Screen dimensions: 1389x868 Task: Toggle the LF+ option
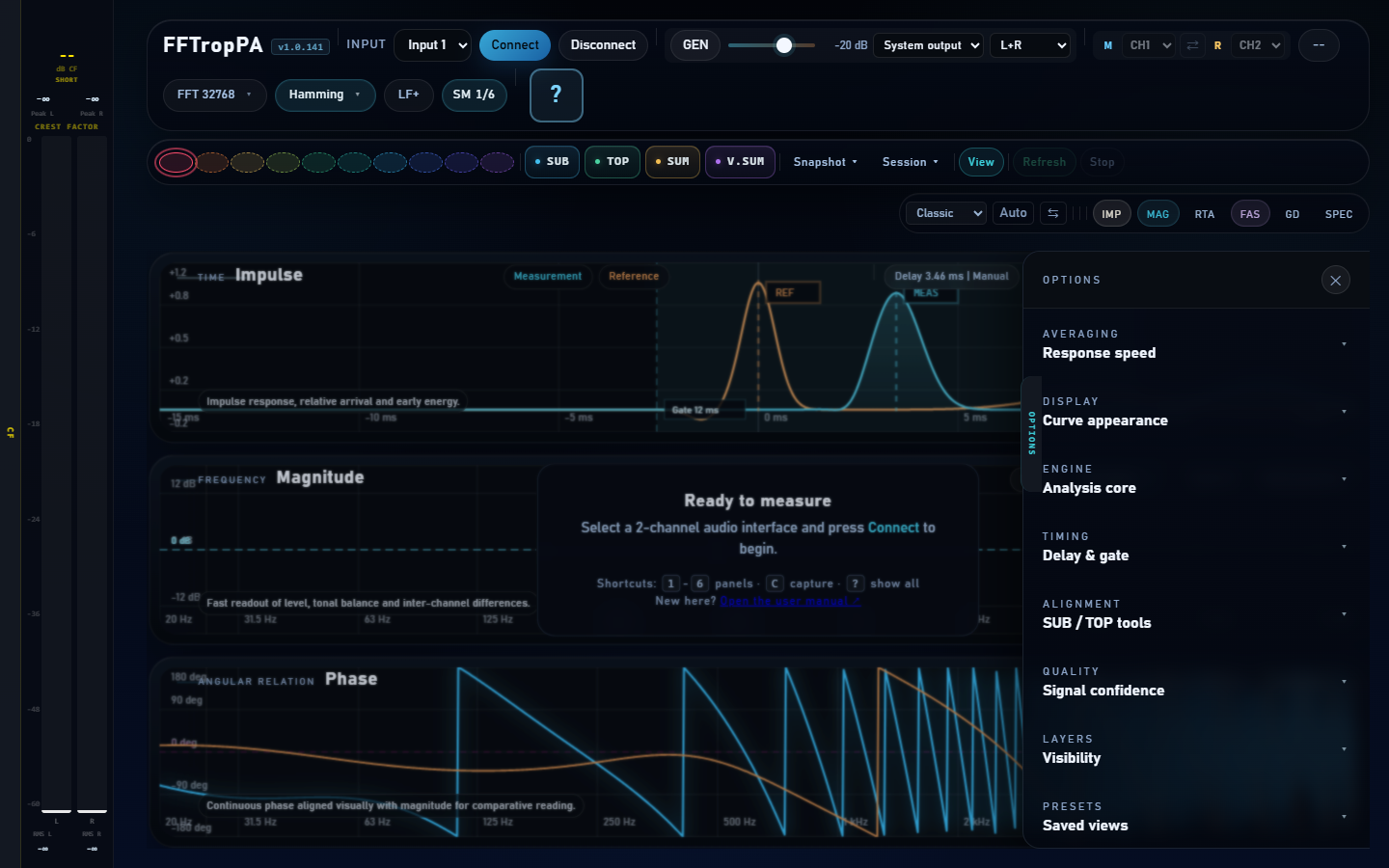click(x=409, y=95)
